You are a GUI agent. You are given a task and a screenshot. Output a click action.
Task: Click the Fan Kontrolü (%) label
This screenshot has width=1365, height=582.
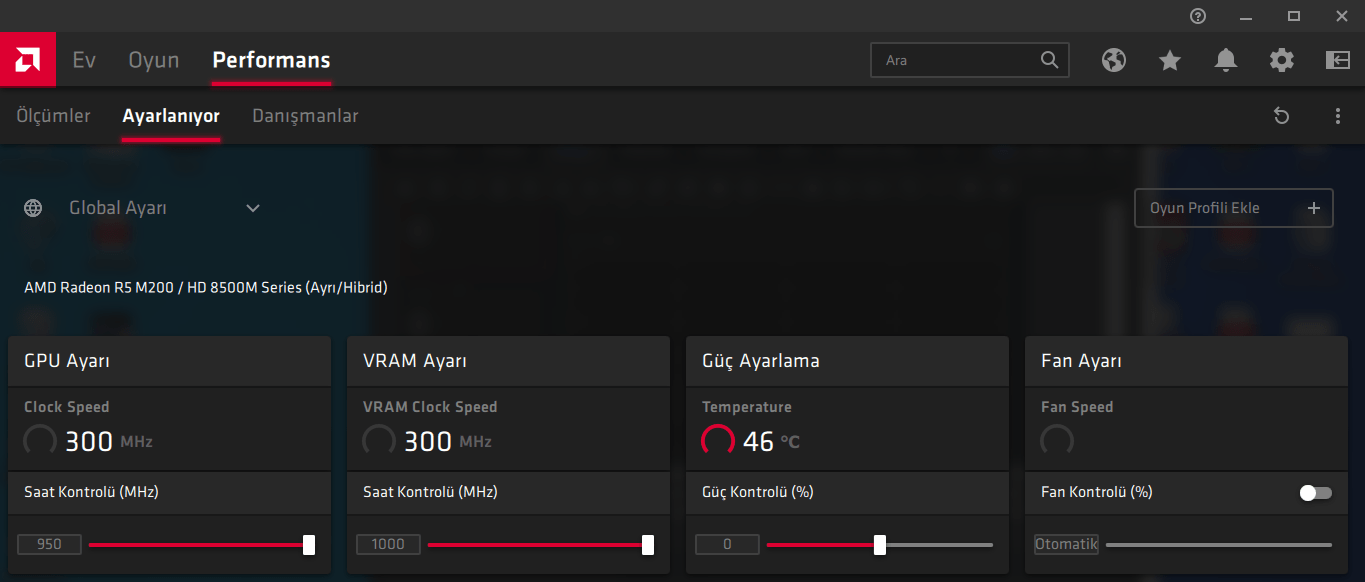tap(1097, 492)
